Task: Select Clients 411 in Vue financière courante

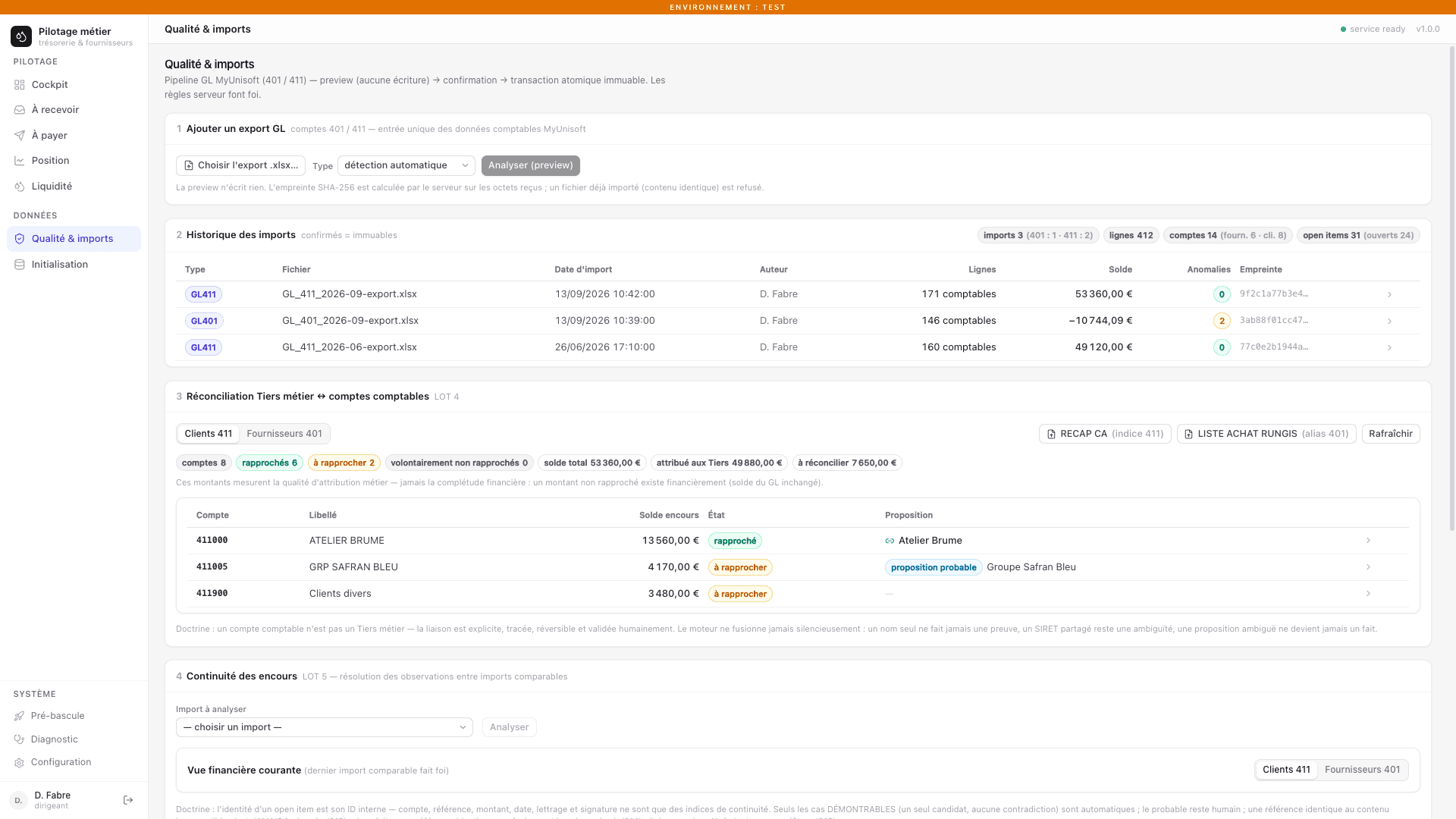Action: (1286, 770)
